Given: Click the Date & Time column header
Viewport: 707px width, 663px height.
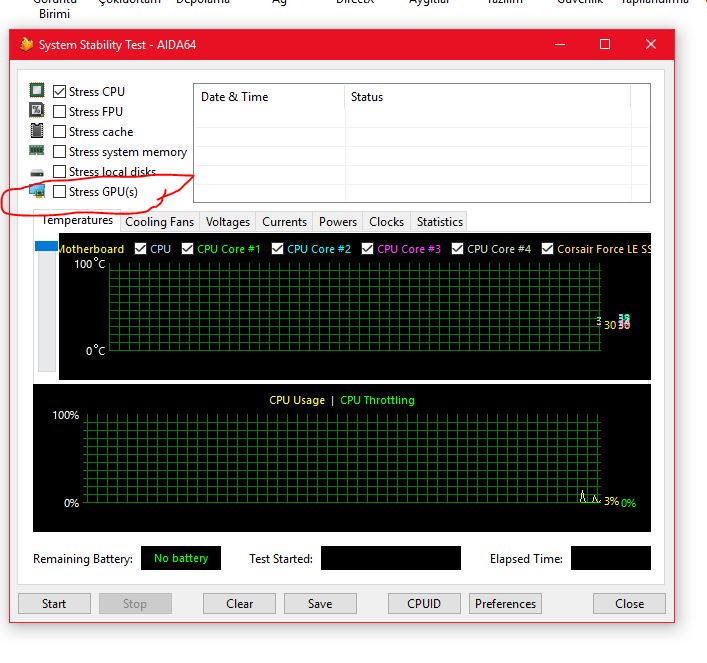Looking at the screenshot, I should [270, 97].
